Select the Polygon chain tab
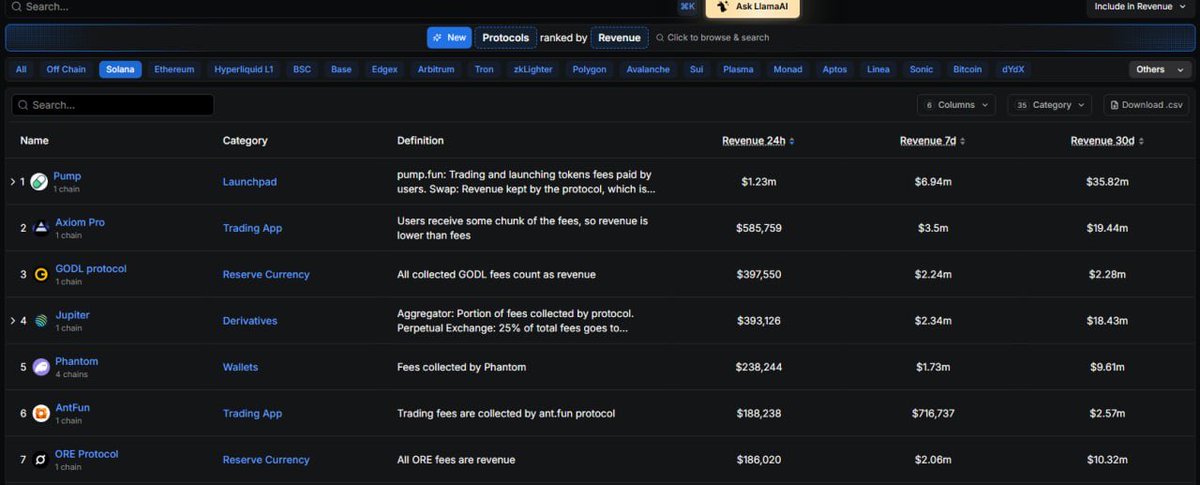Screen dimensions: 1200x485 pos(589,70)
